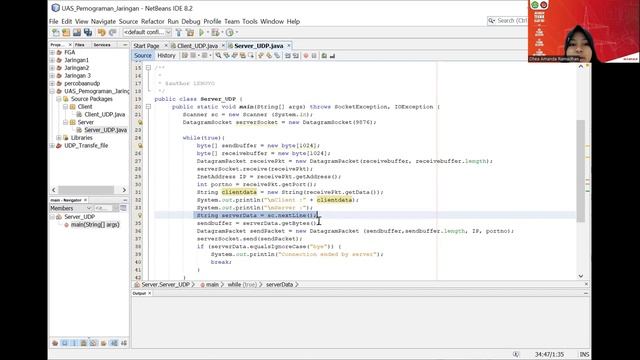The height and width of the screenshot is (360, 640).
Task: Click the editor scroll down arrow
Action: (581, 276)
